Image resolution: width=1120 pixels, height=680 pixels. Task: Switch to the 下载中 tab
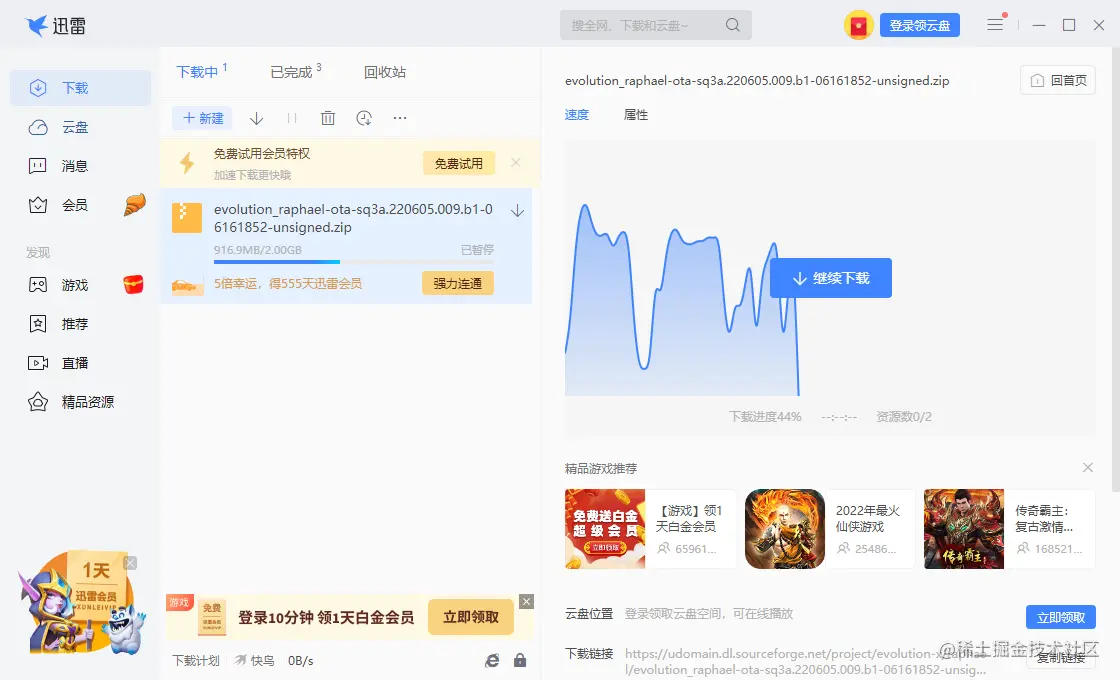point(201,71)
